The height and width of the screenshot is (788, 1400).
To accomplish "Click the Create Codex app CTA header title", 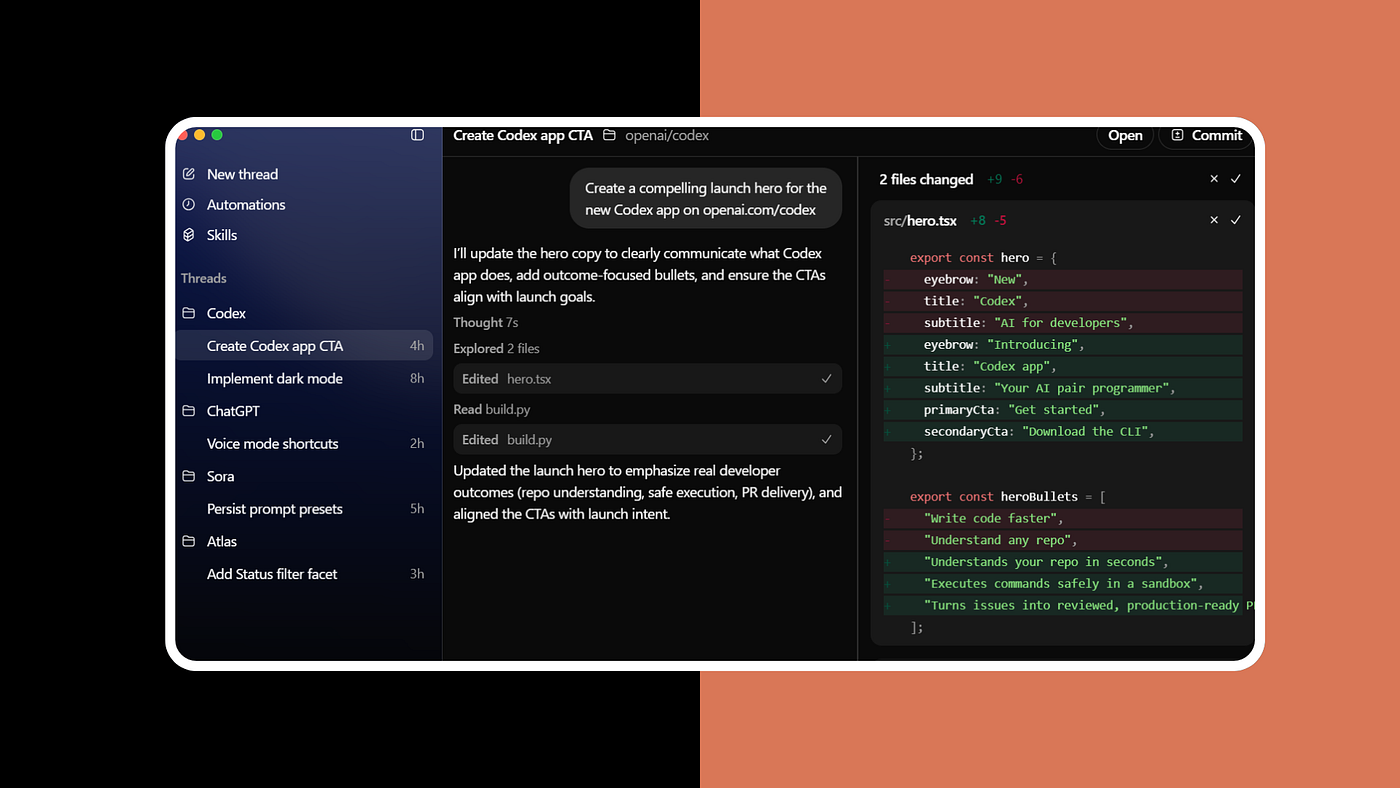I will (523, 135).
